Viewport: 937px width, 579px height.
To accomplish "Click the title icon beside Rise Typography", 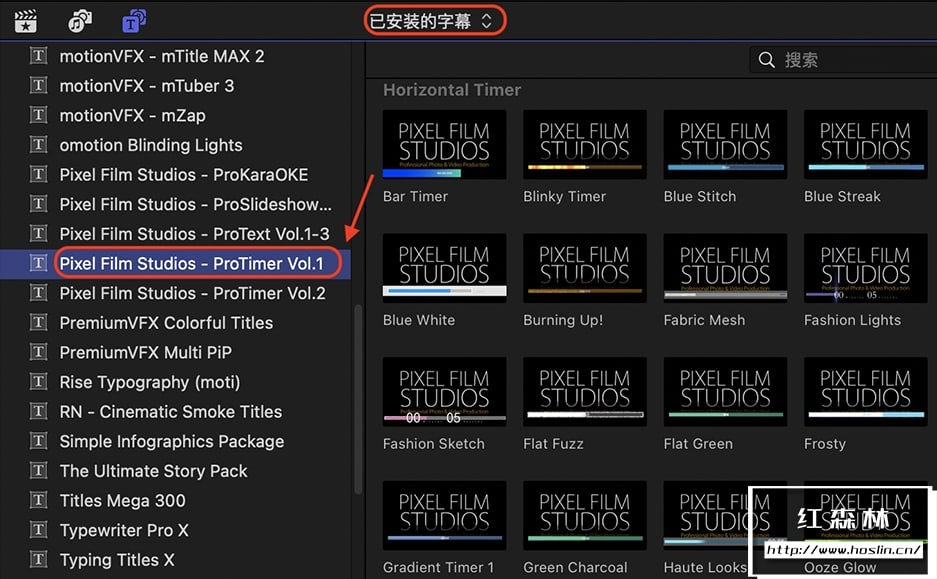I will tap(38, 381).
